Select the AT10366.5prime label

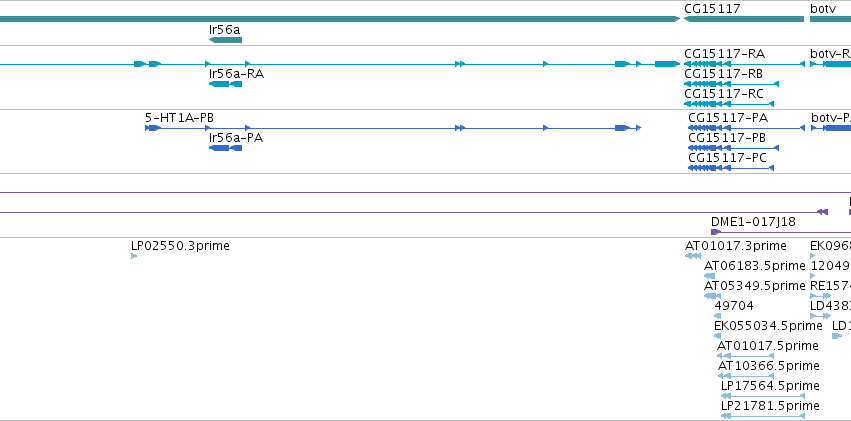point(769,366)
